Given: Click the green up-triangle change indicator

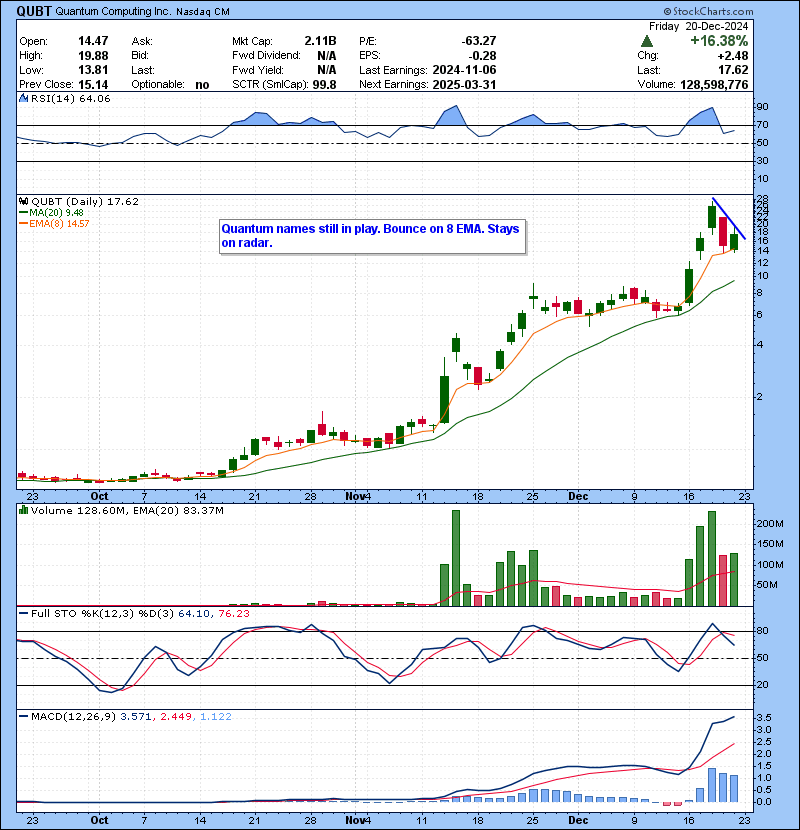Looking at the screenshot, I should pyautogui.click(x=646, y=41).
